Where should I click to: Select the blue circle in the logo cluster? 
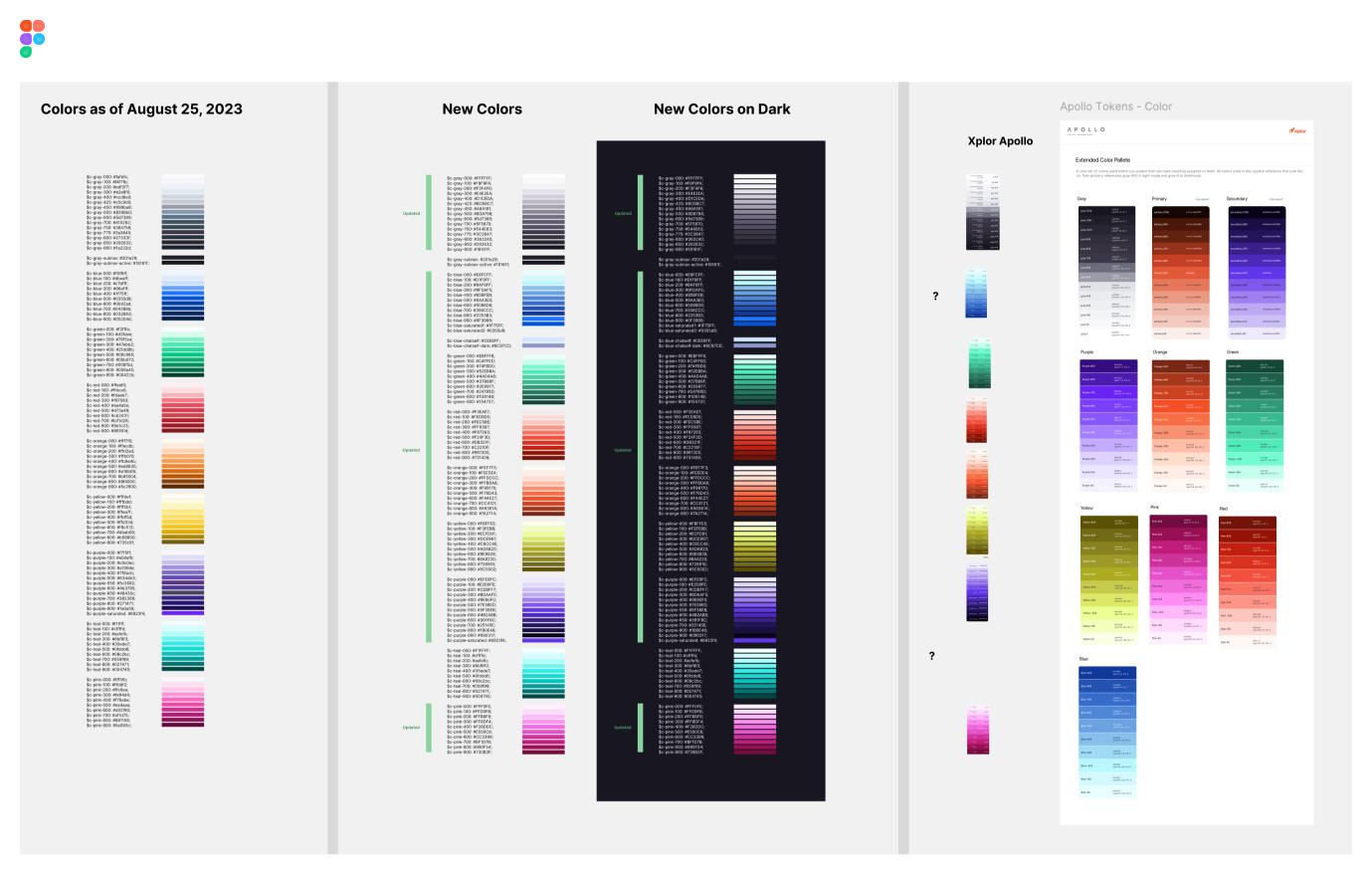click(x=39, y=39)
